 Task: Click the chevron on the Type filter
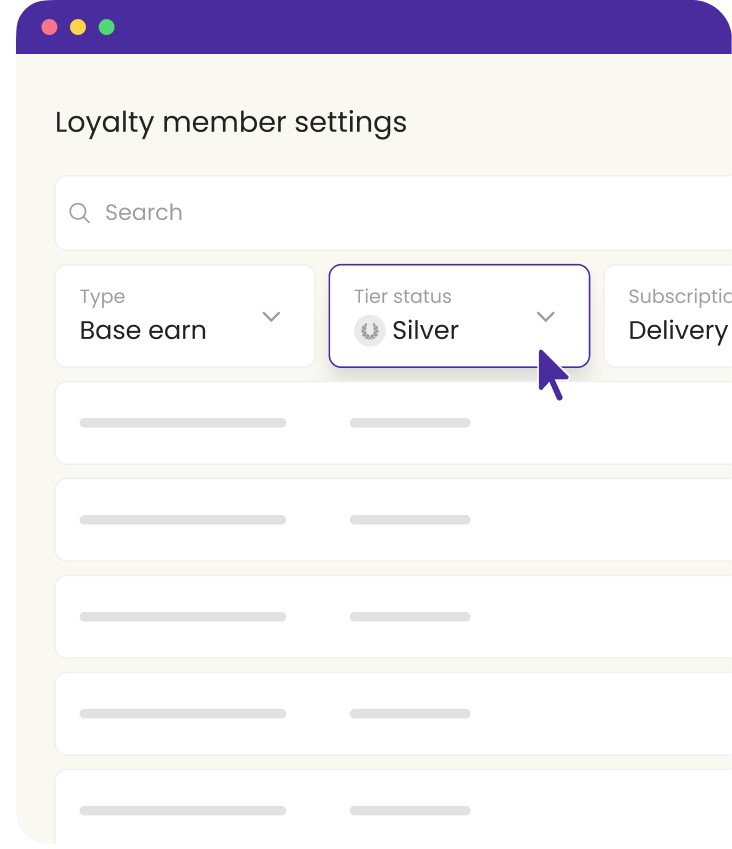[x=270, y=316]
